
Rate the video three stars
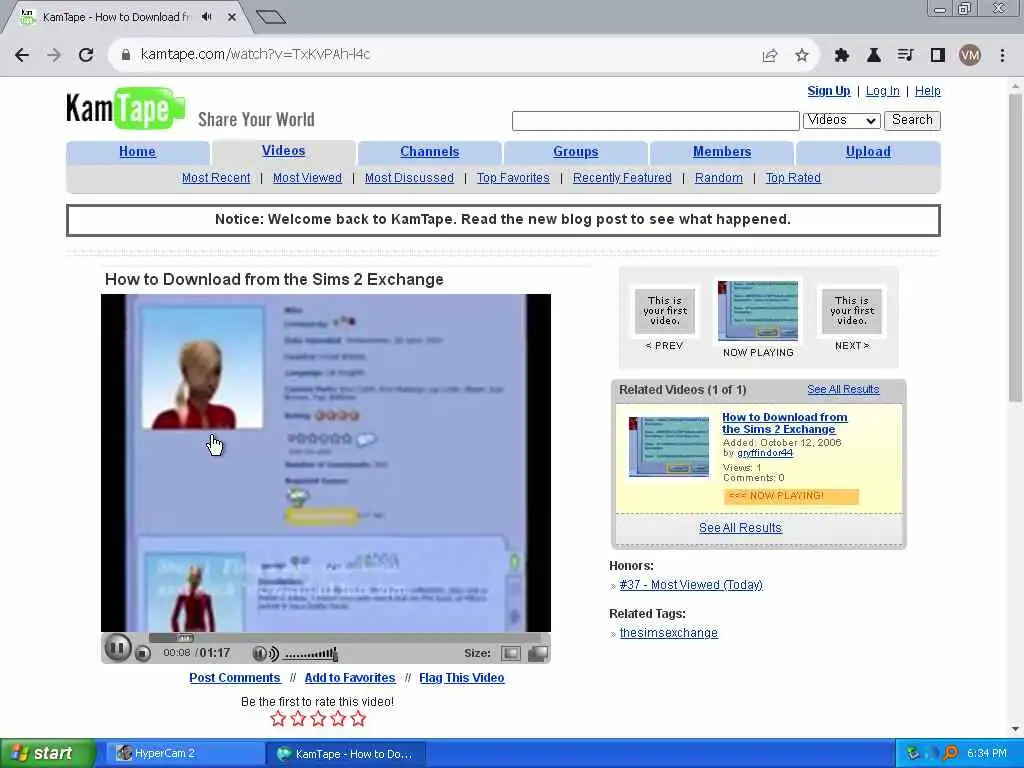pos(318,719)
